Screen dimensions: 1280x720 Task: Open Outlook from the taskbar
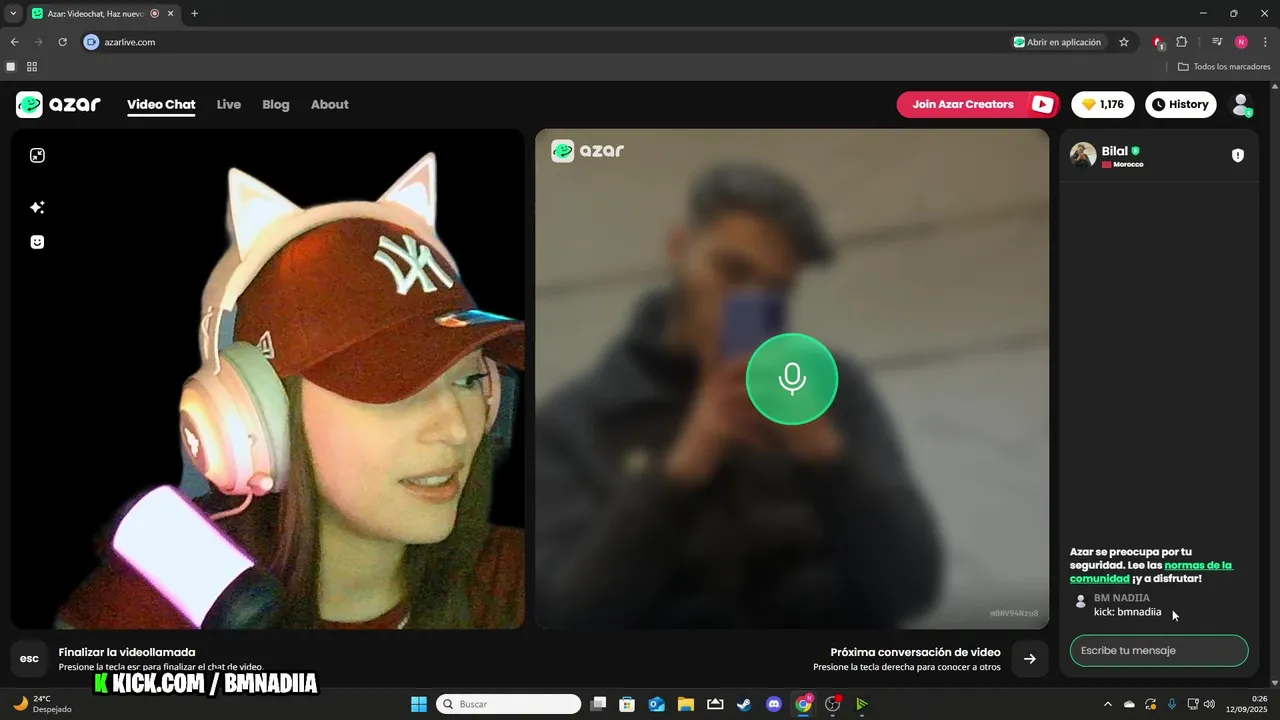point(657,704)
